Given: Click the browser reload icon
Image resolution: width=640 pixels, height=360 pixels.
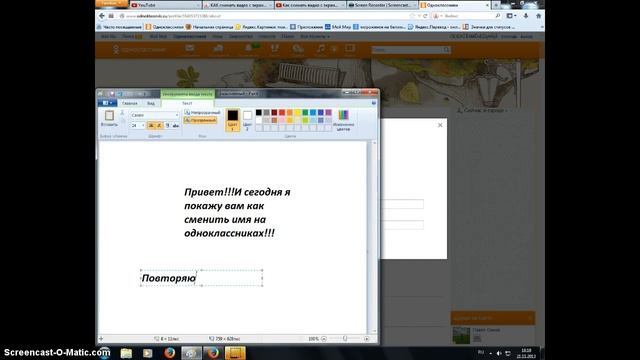Looking at the screenshot, I should click(x=425, y=16).
